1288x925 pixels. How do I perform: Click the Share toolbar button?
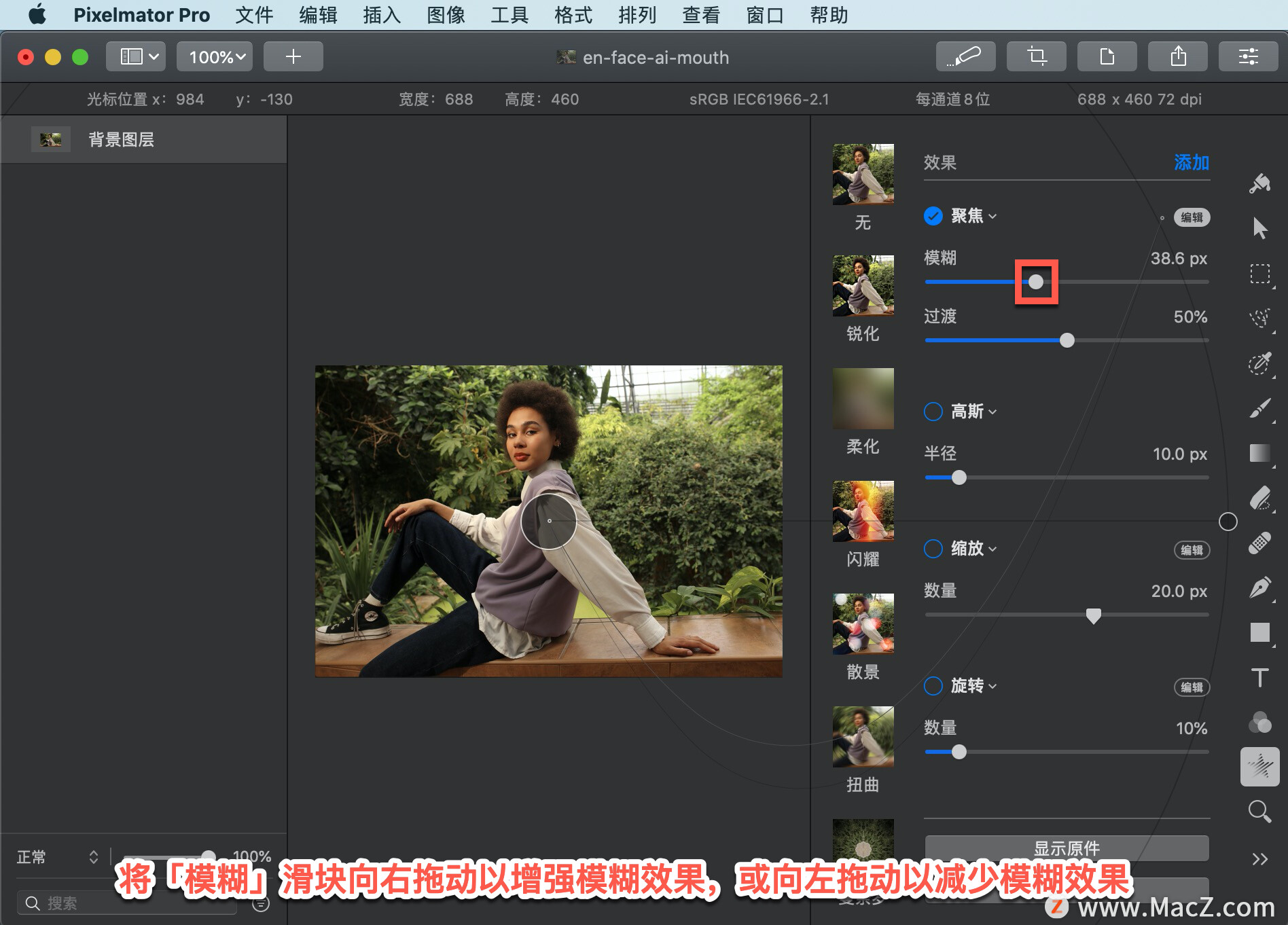pos(1177,56)
